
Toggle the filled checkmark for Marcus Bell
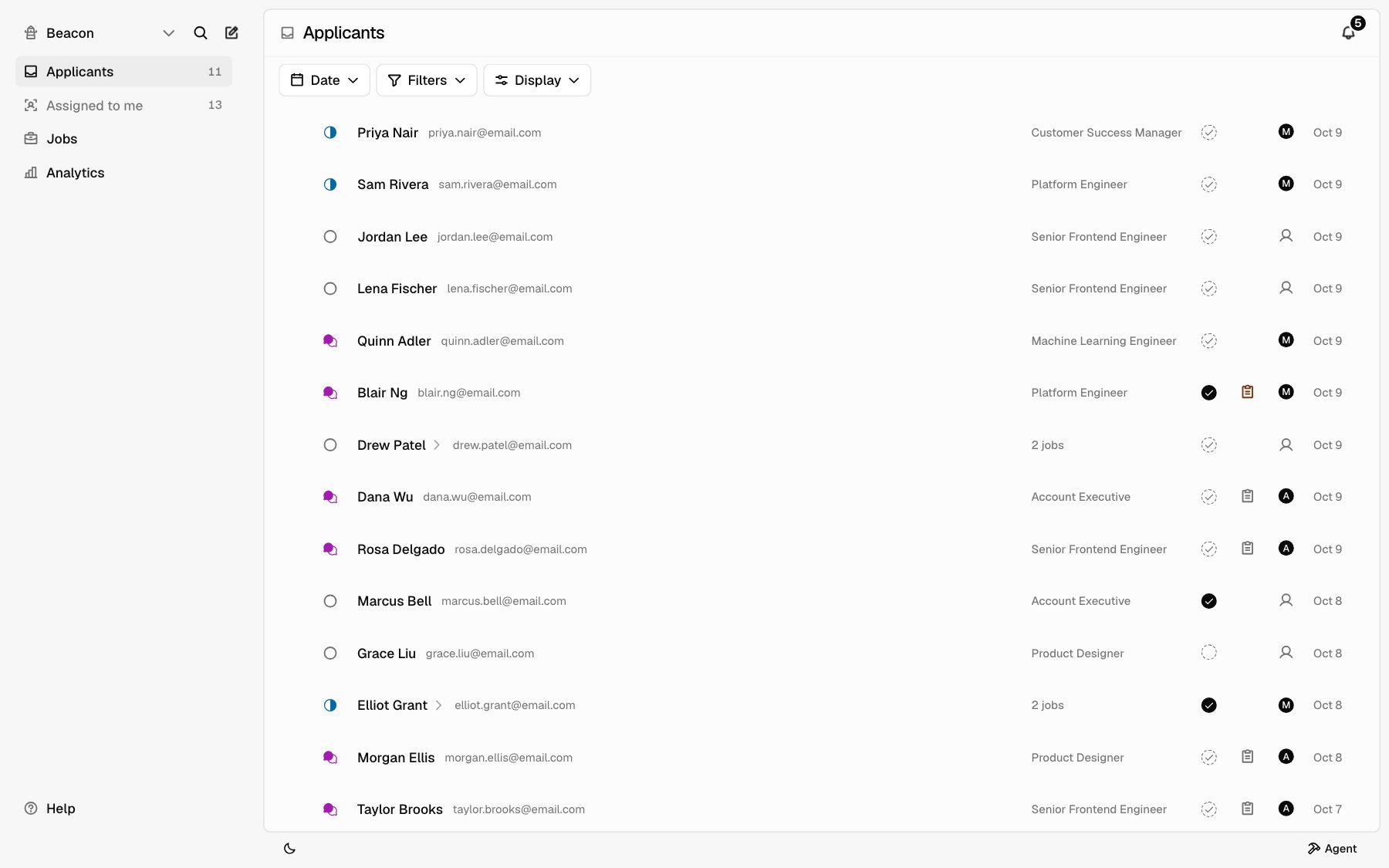(1209, 601)
